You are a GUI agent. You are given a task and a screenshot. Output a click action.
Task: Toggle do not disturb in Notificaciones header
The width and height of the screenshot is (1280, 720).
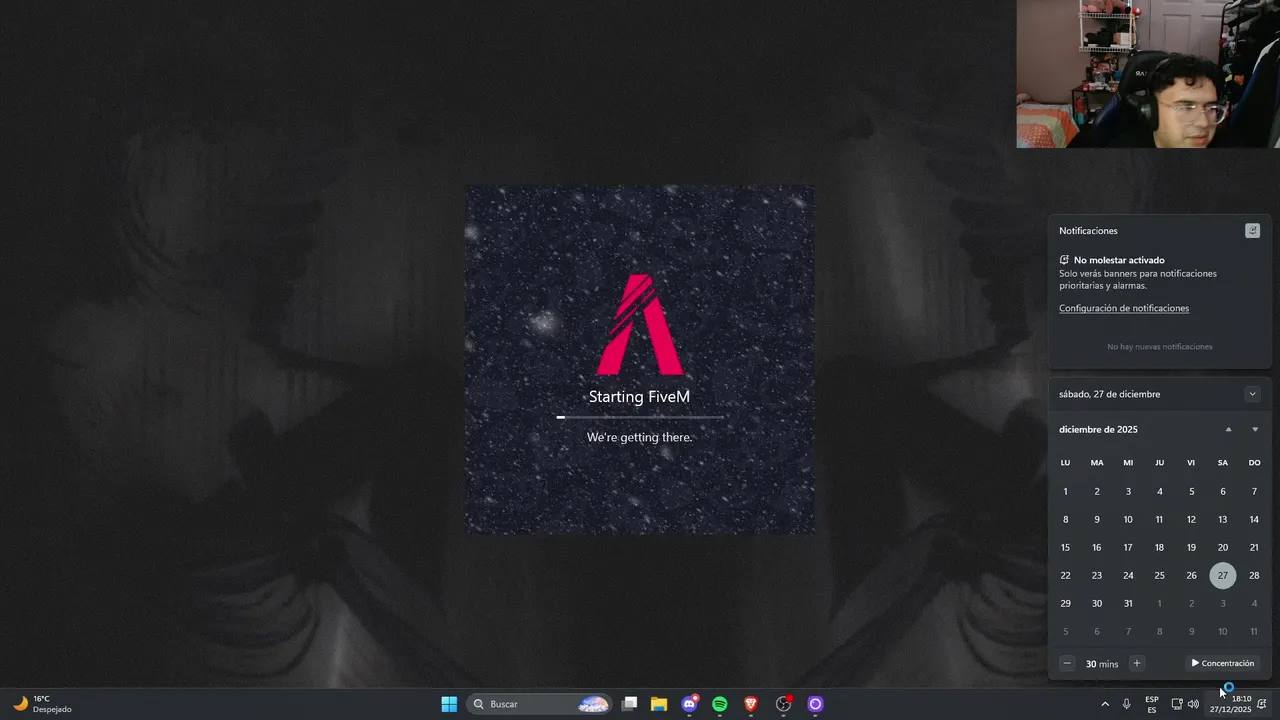[x=1252, y=231]
